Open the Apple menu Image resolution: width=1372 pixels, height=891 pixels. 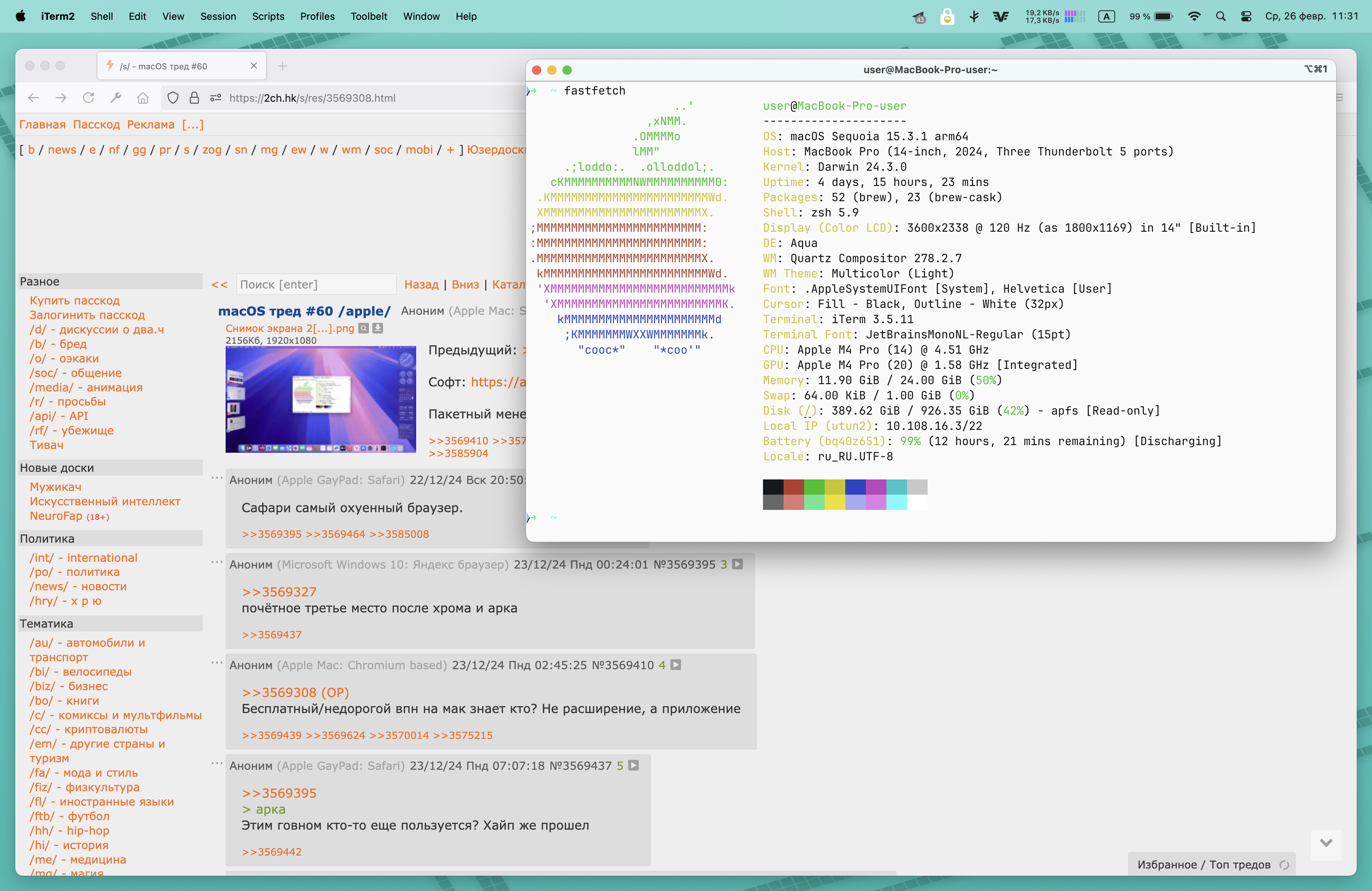pyautogui.click(x=21, y=16)
